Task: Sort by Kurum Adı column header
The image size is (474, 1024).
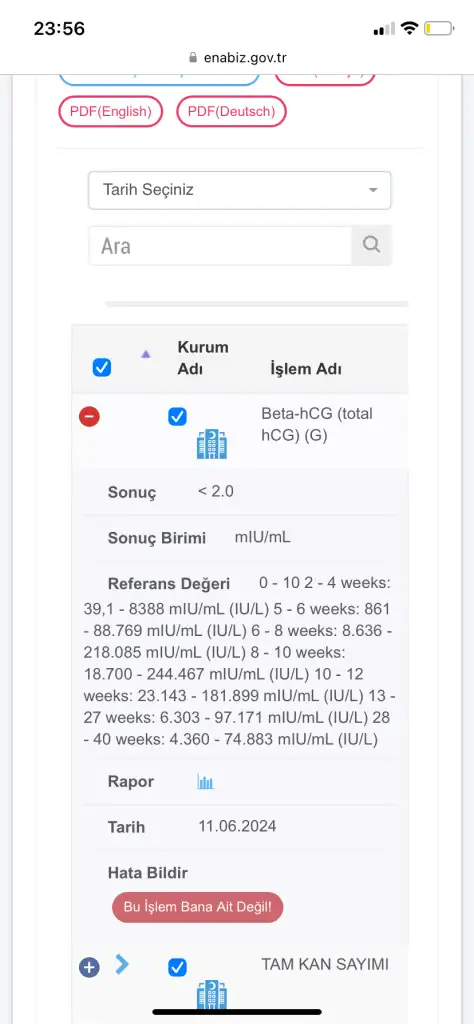Action: pyautogui.click(x=203, y=358)
